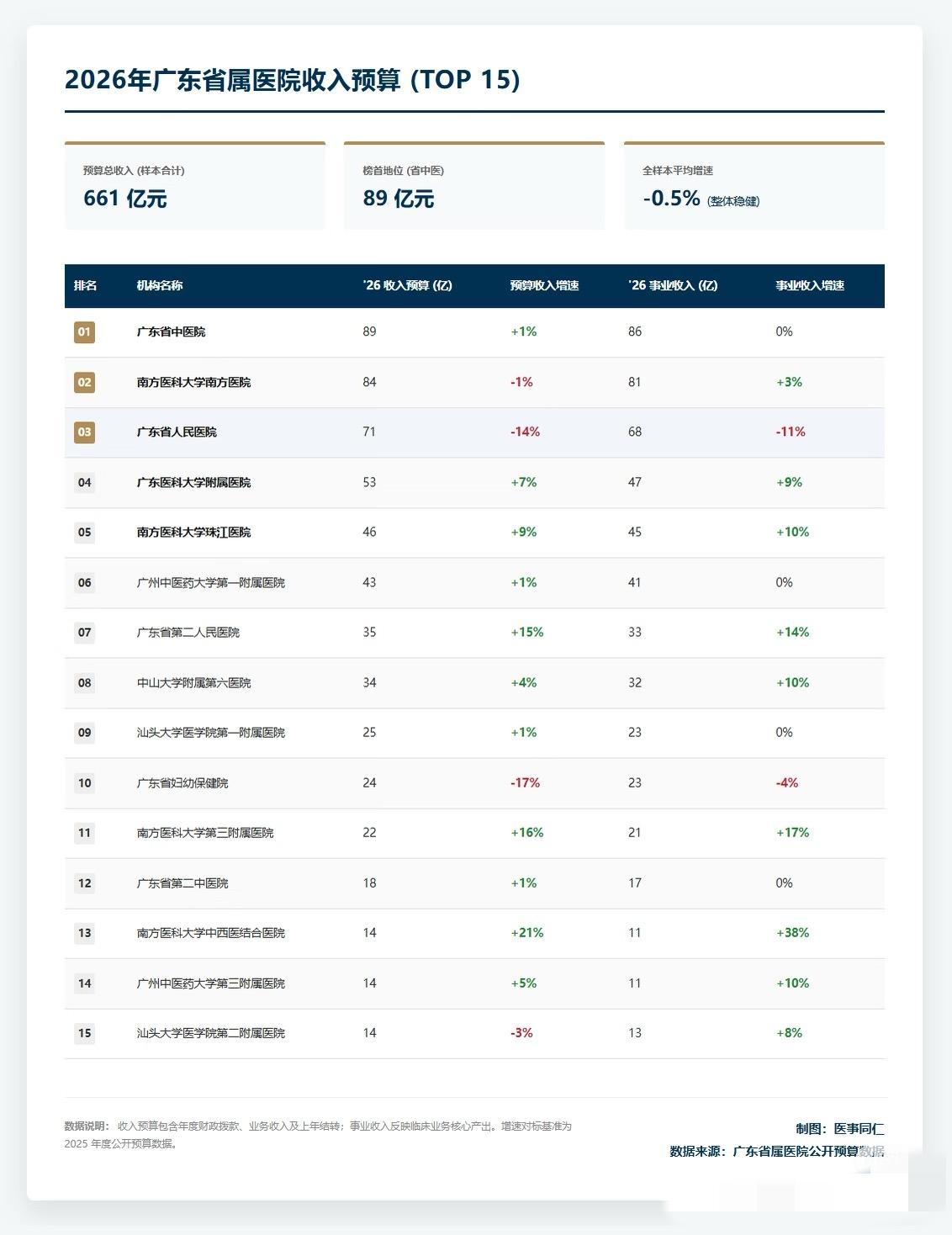Click the +17% operating income growth value
This screenshot has width=952, height=1235.
[792, 833]
